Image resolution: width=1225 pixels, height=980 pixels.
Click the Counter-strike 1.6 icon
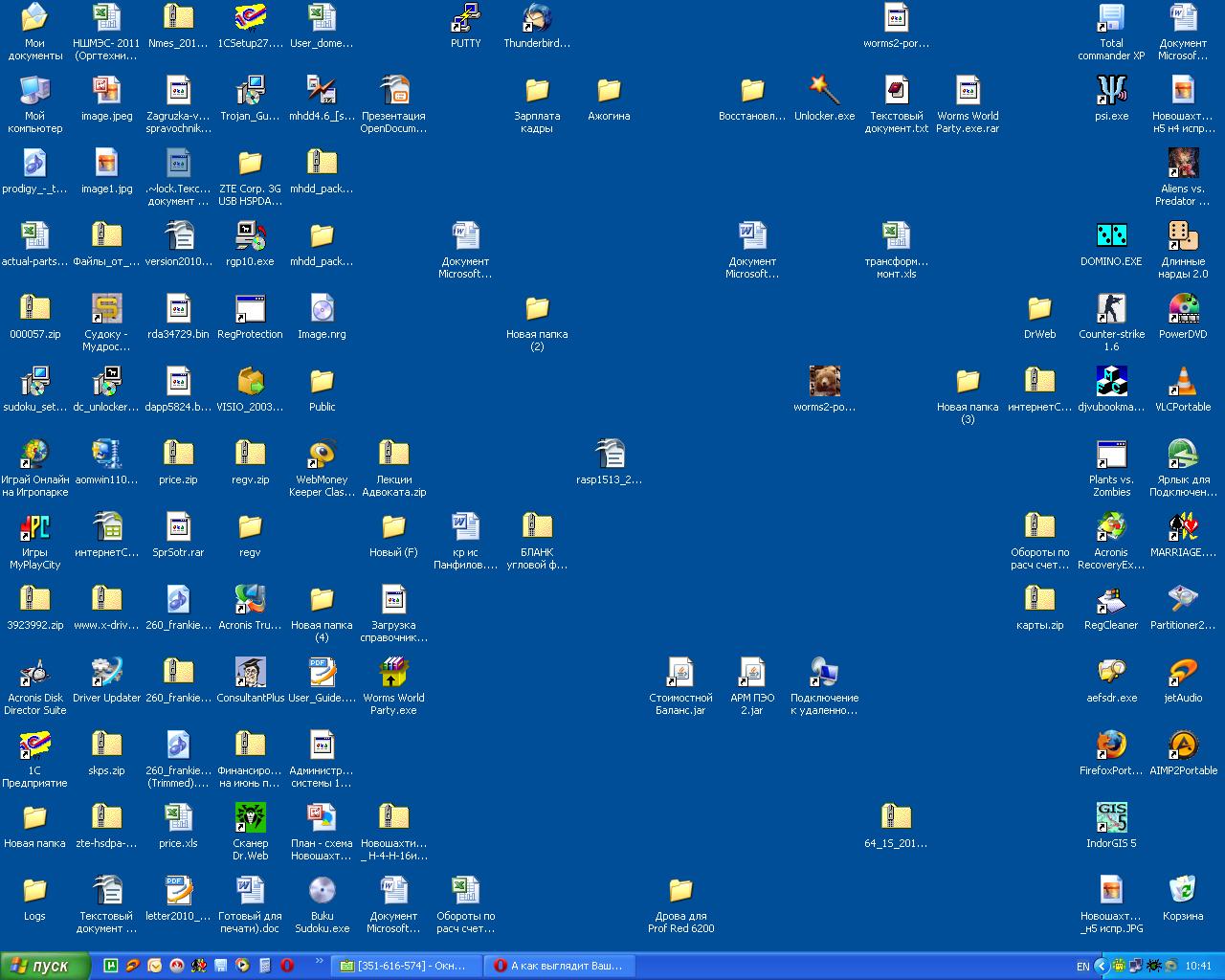[1111, 309]
